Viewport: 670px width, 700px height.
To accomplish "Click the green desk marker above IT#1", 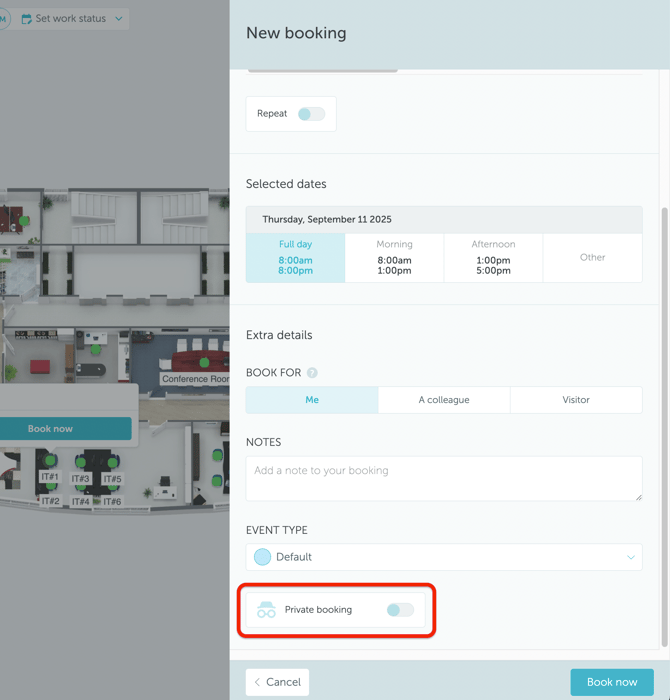I will point(50,461).
